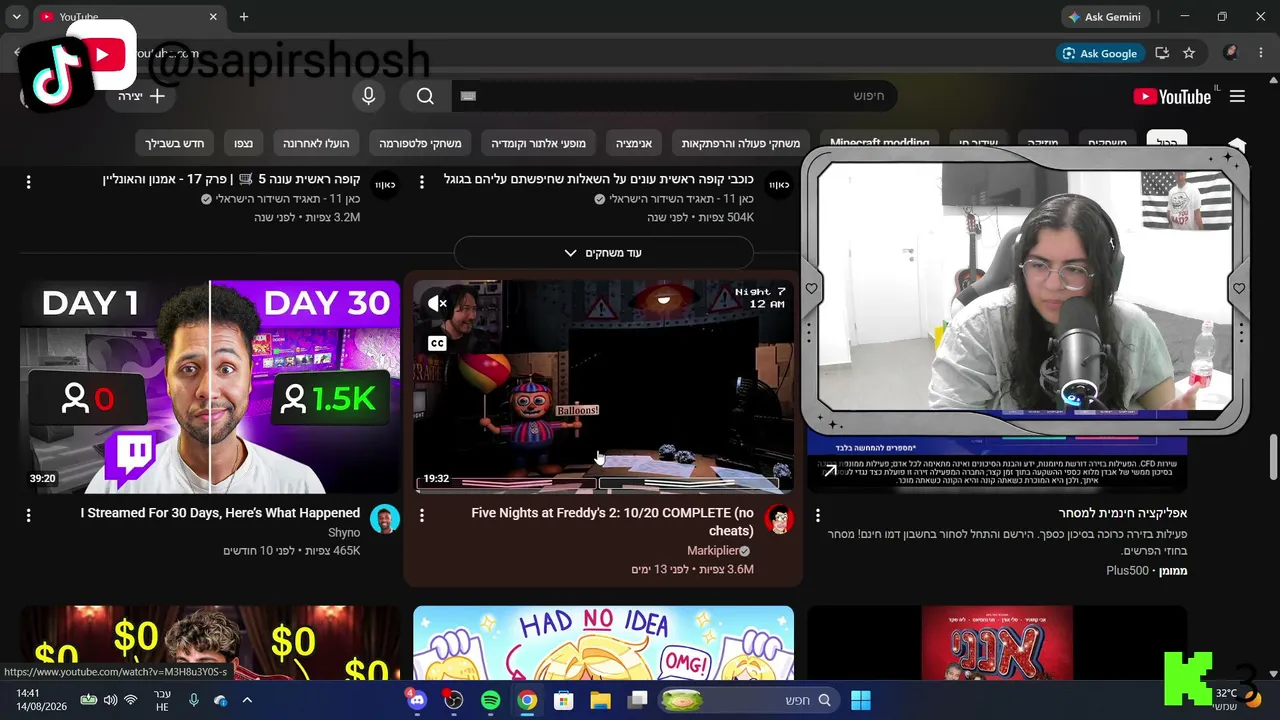Open the Shyno channel avatar
Screen dimensions: 1280x720
385,519
